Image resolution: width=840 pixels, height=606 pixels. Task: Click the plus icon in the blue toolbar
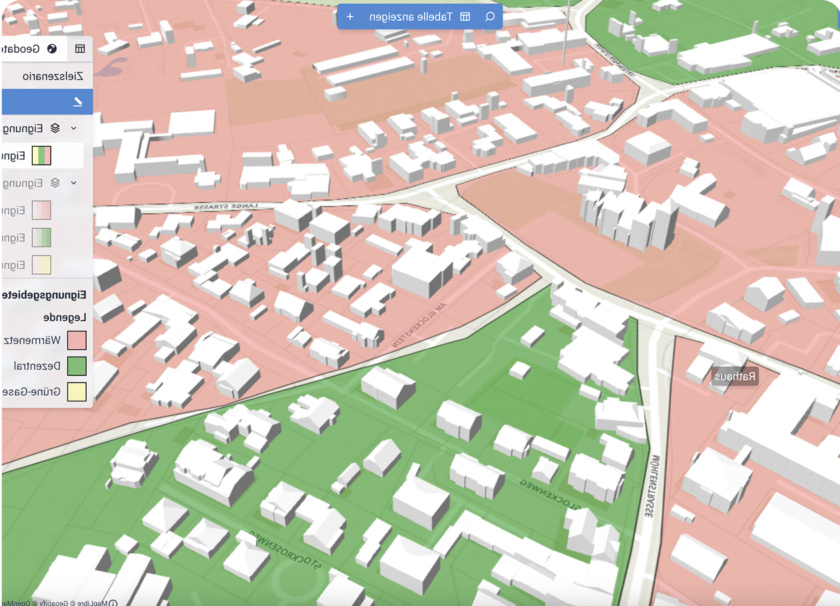pos(350,17)
